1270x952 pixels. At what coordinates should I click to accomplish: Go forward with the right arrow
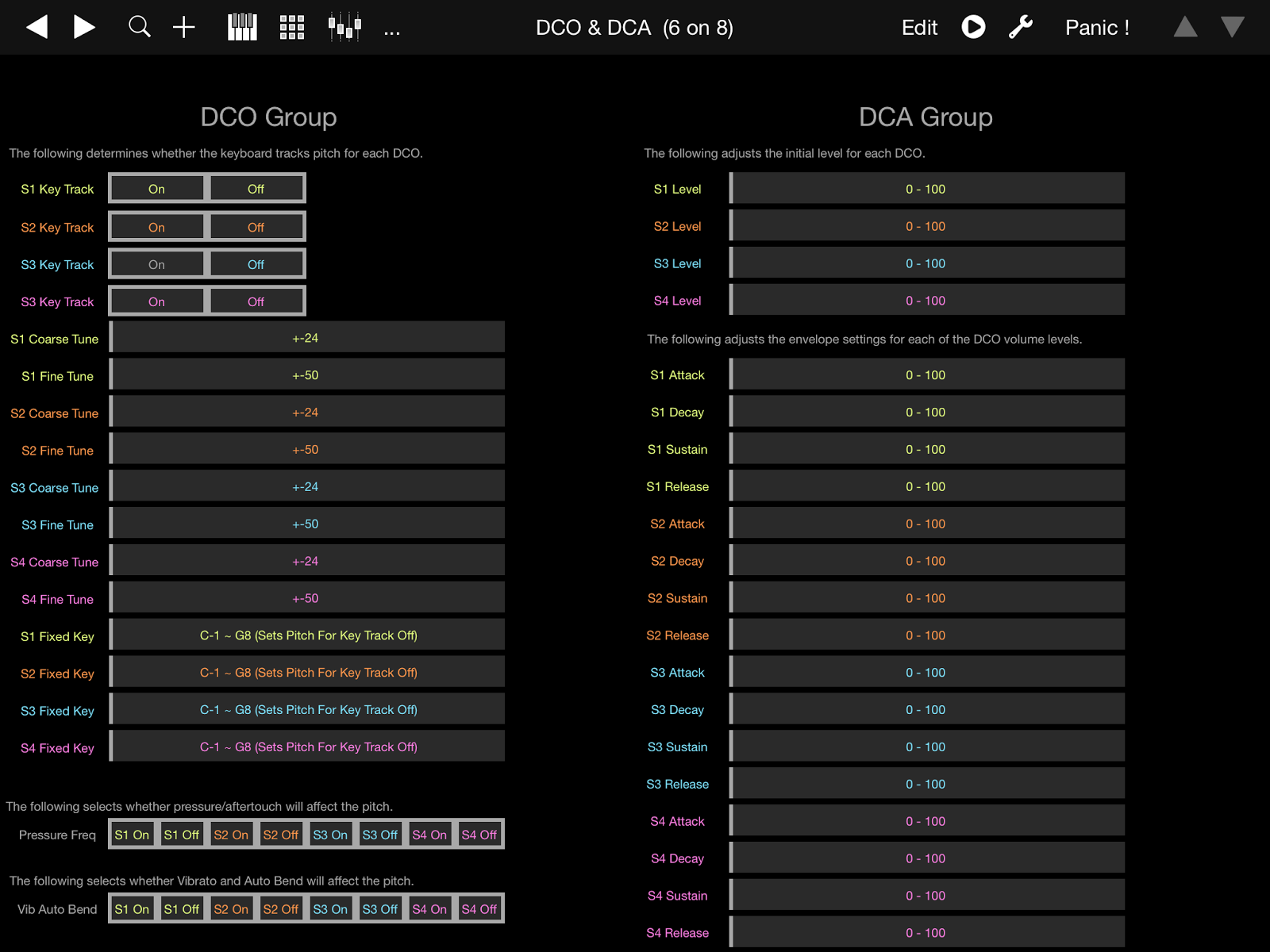(x=83, y=26)
